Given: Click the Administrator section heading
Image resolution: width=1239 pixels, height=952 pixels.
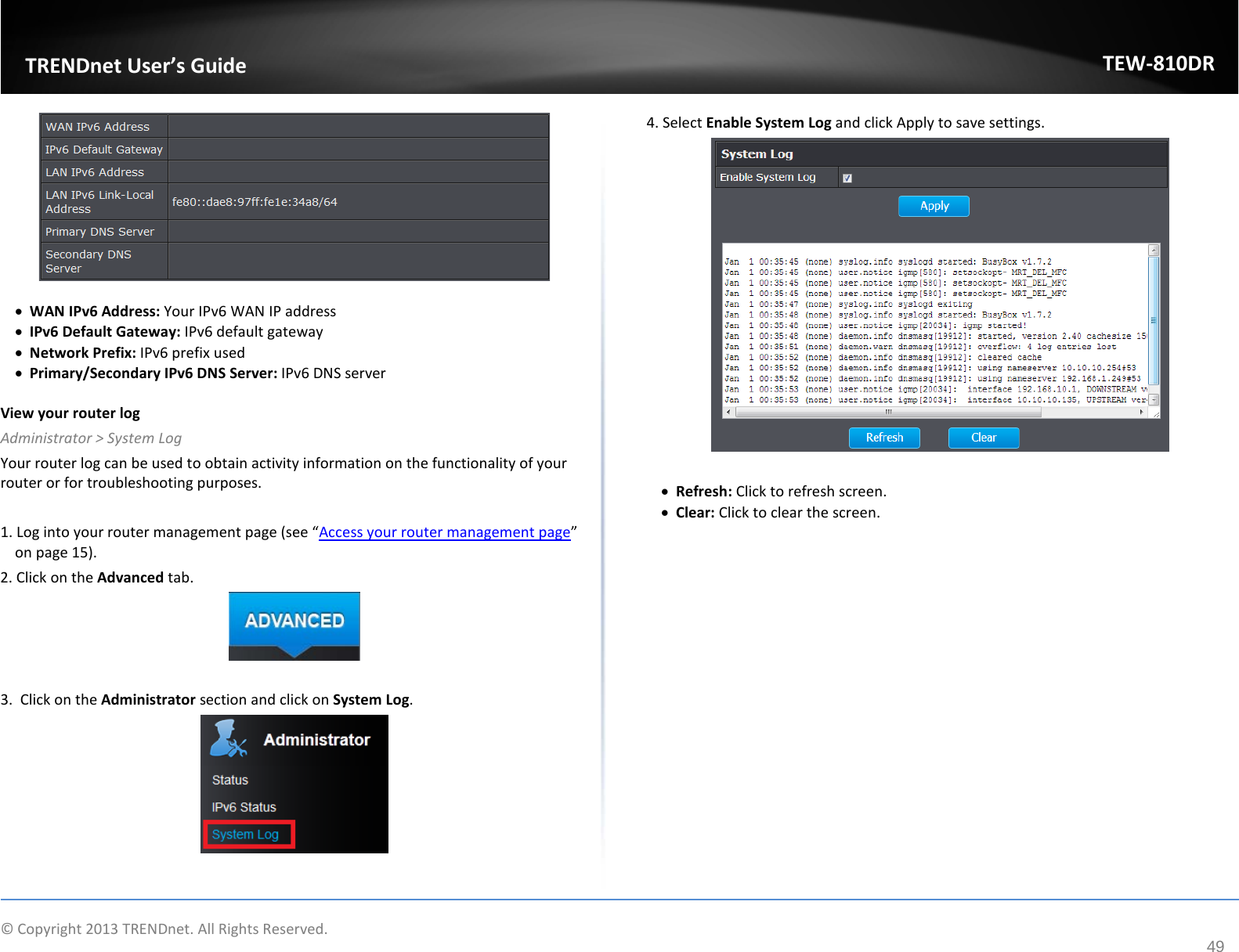Looking at the screenshot, I should click(x=316, y=740).
